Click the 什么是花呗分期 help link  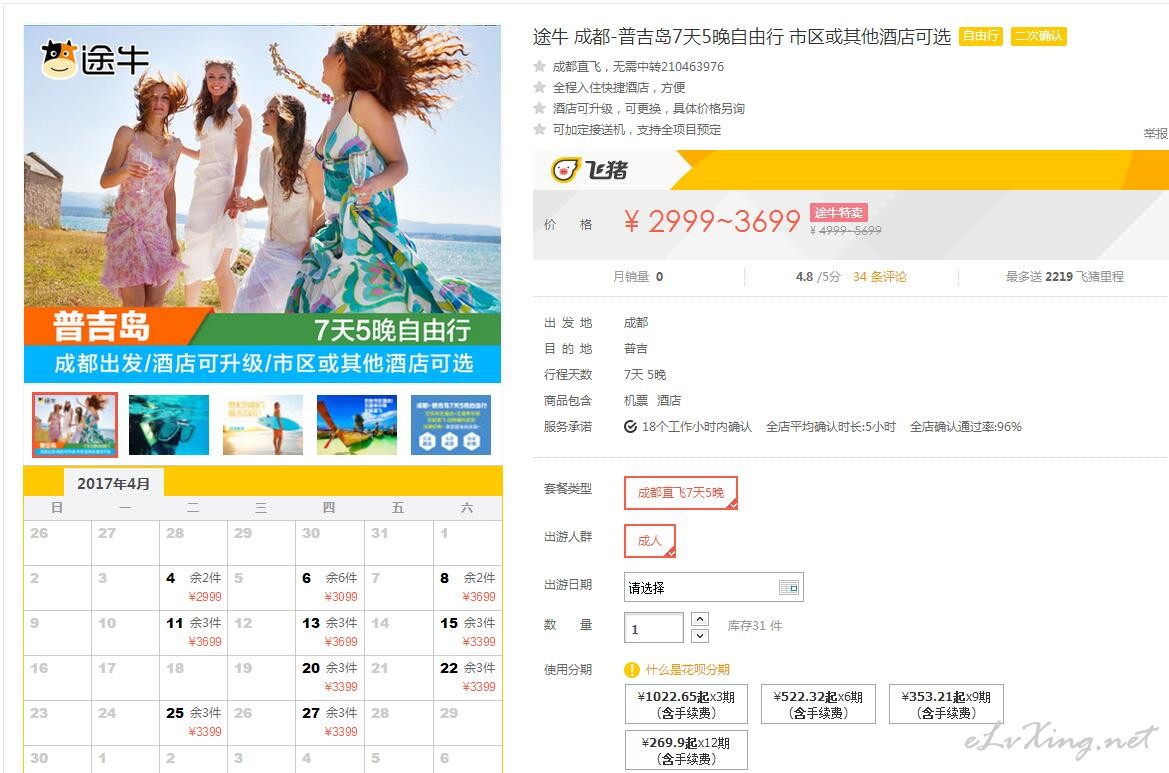(x=687, y=669)
